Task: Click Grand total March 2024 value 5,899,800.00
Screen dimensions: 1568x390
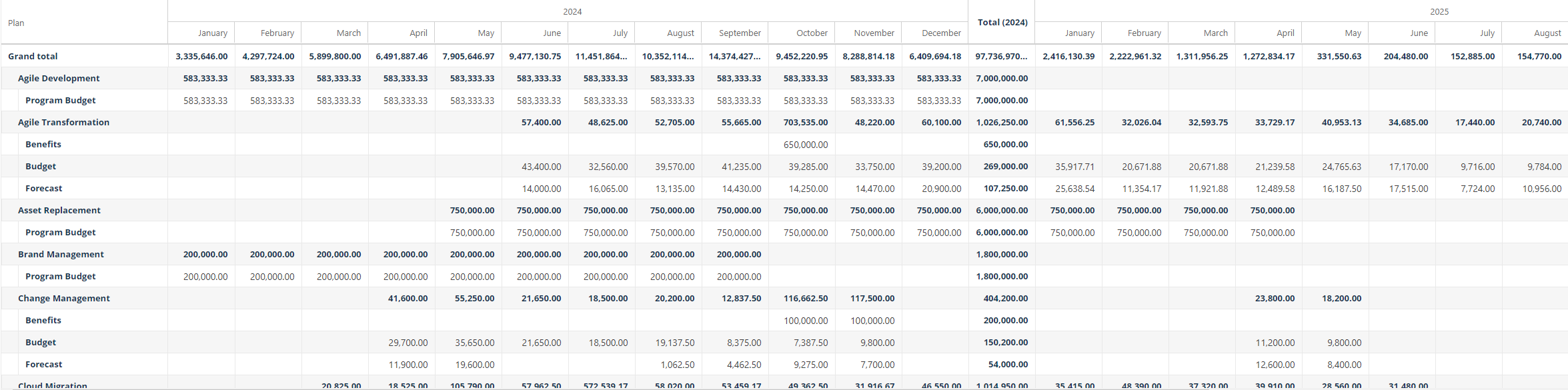Action: pyautogui.click(x=335, y=56)
